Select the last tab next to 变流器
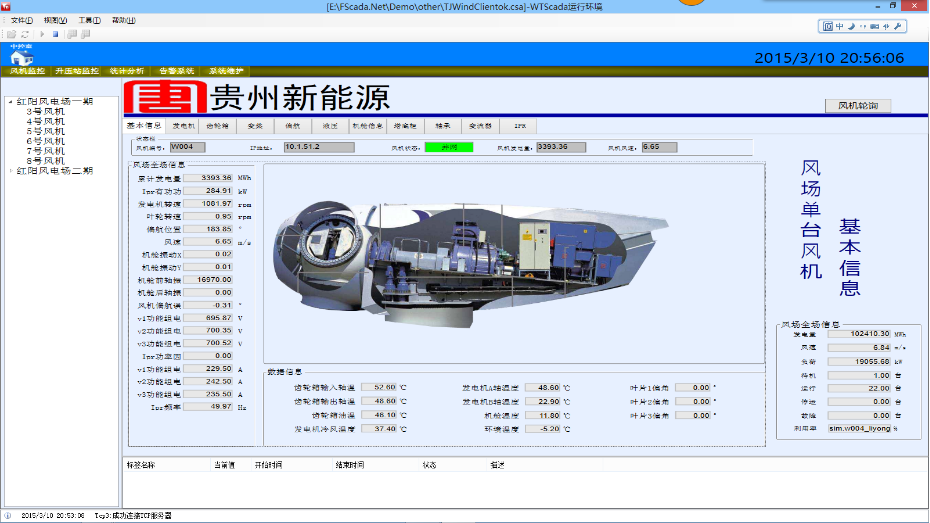 click(x=520, y=126)
